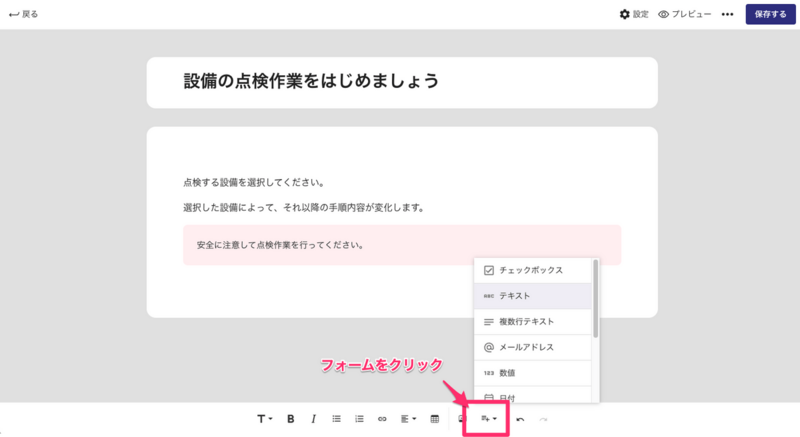This screenshot has height=437, width=800.
Task: Select メールアドレス form field option
Action: pos(533,347)
